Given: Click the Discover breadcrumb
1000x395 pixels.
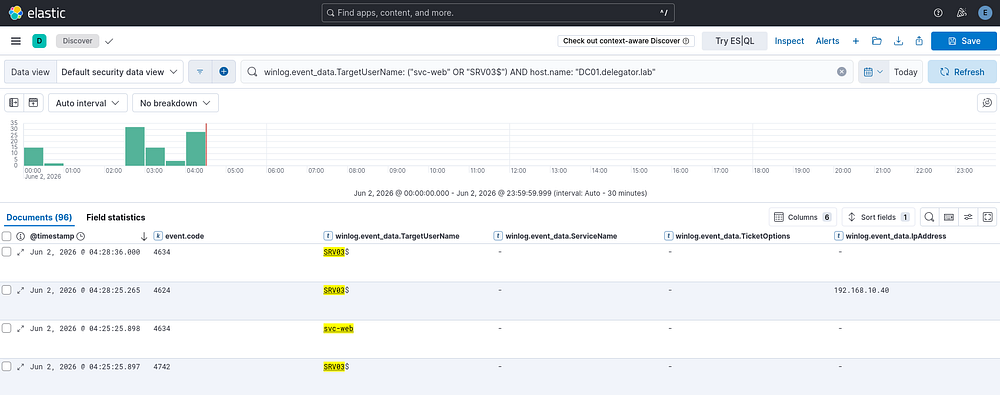Looking at the screenshot, I should [78, 41].
